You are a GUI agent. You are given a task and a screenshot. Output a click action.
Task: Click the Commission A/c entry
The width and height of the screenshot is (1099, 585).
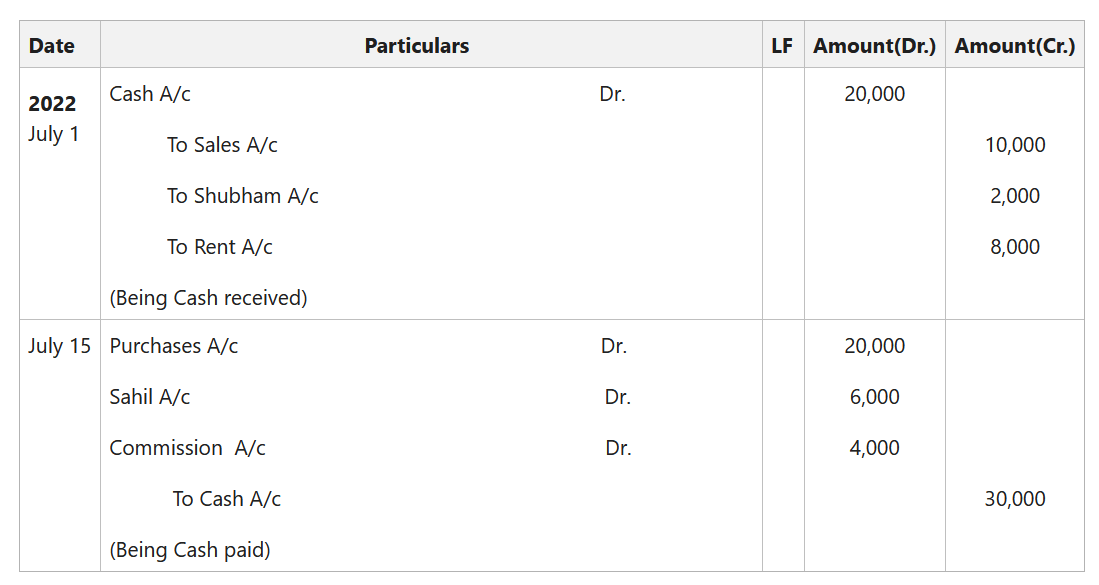point(187,448)
